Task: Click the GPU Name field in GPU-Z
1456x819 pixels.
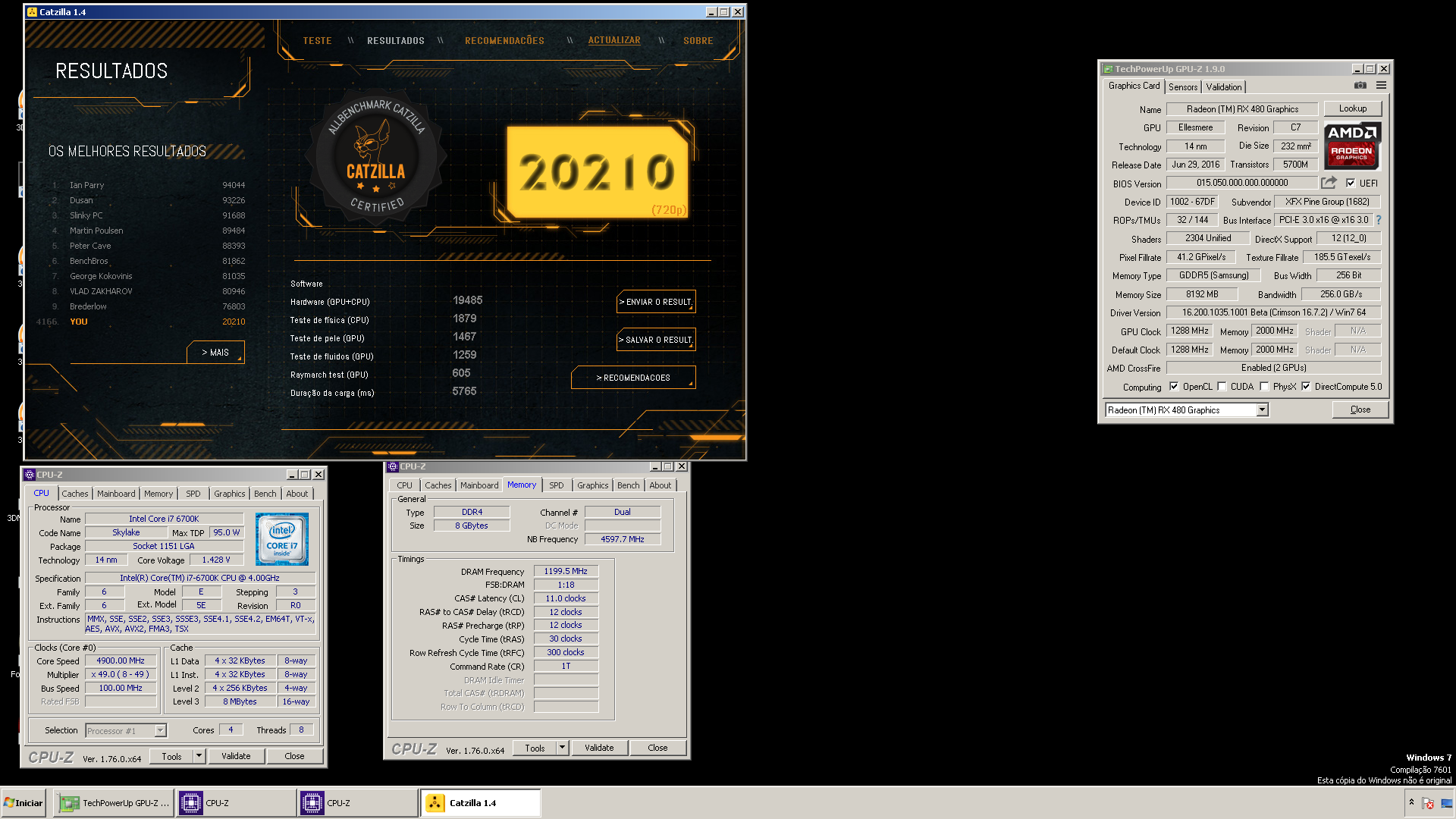Action: click(x=1242, y=109)
